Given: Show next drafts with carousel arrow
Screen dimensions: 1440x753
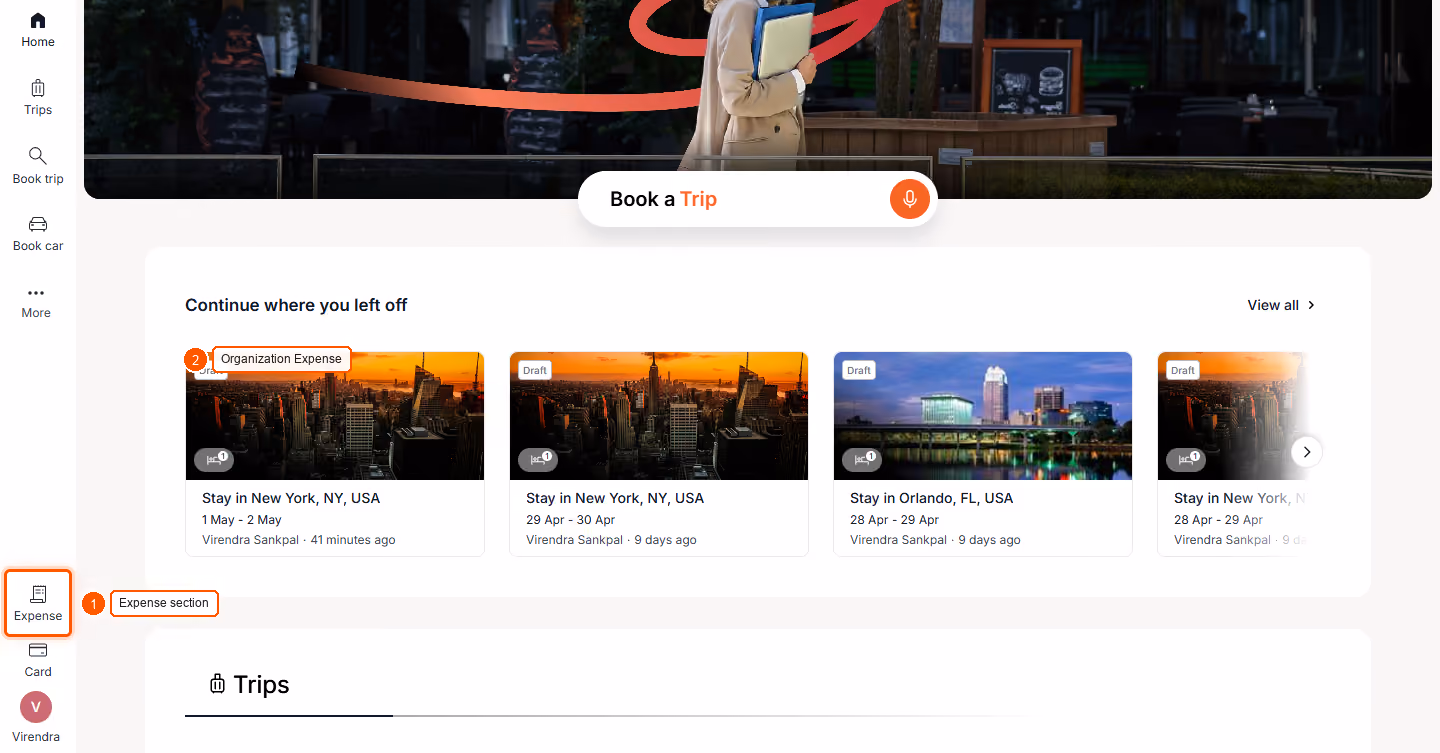Looking at the screenshot, I should click(x=1307, y=452).
